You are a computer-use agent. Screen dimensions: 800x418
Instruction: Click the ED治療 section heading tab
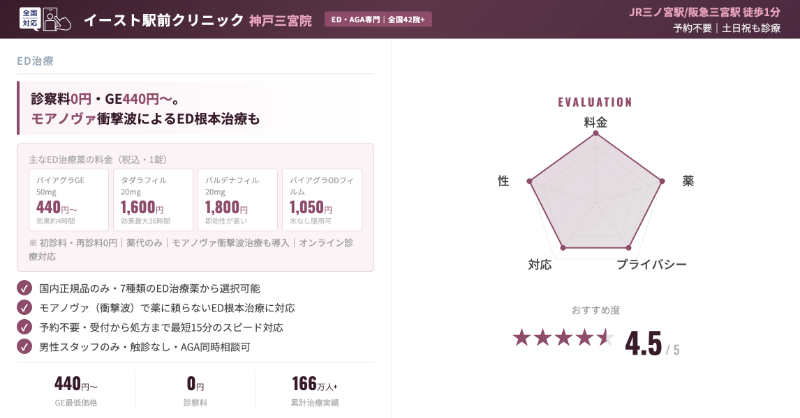pyautogui.click(x=36, y=61)
